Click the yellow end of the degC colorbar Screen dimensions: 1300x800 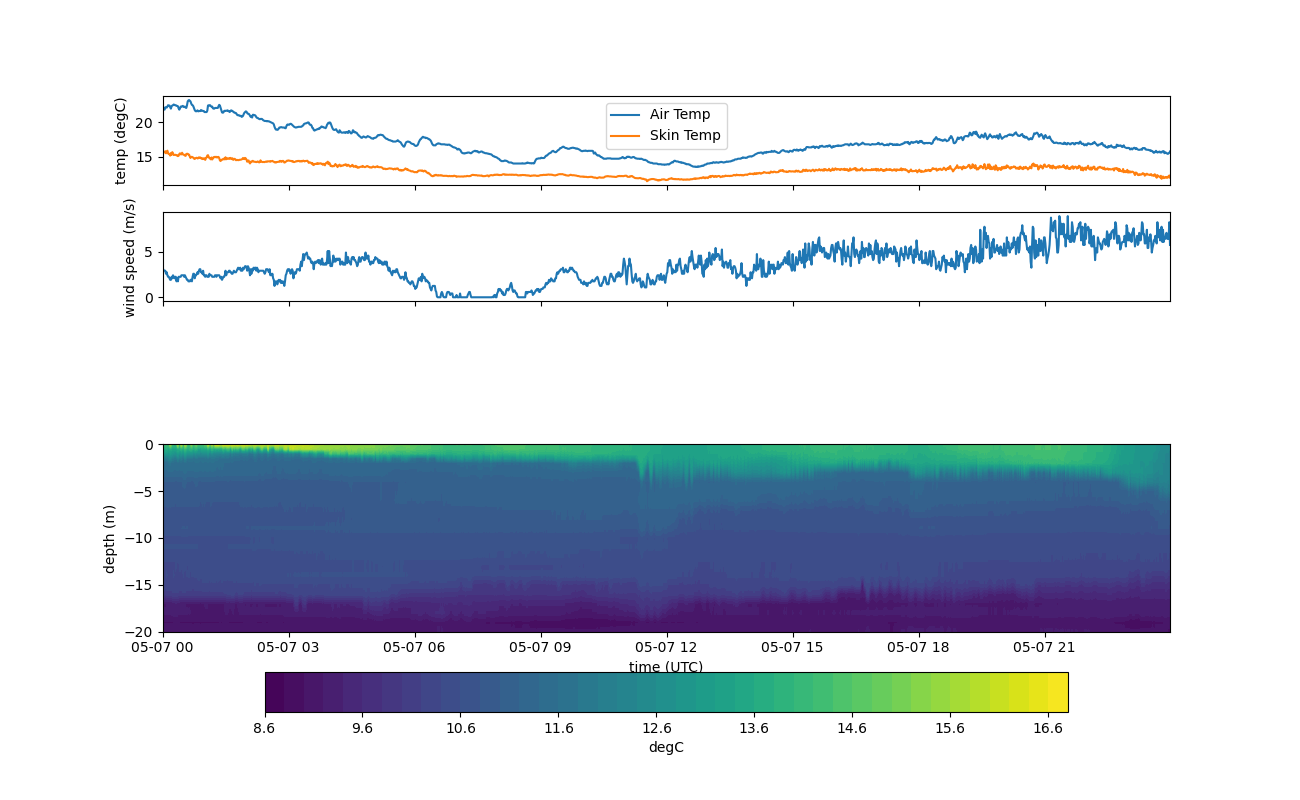(1058, 692)
